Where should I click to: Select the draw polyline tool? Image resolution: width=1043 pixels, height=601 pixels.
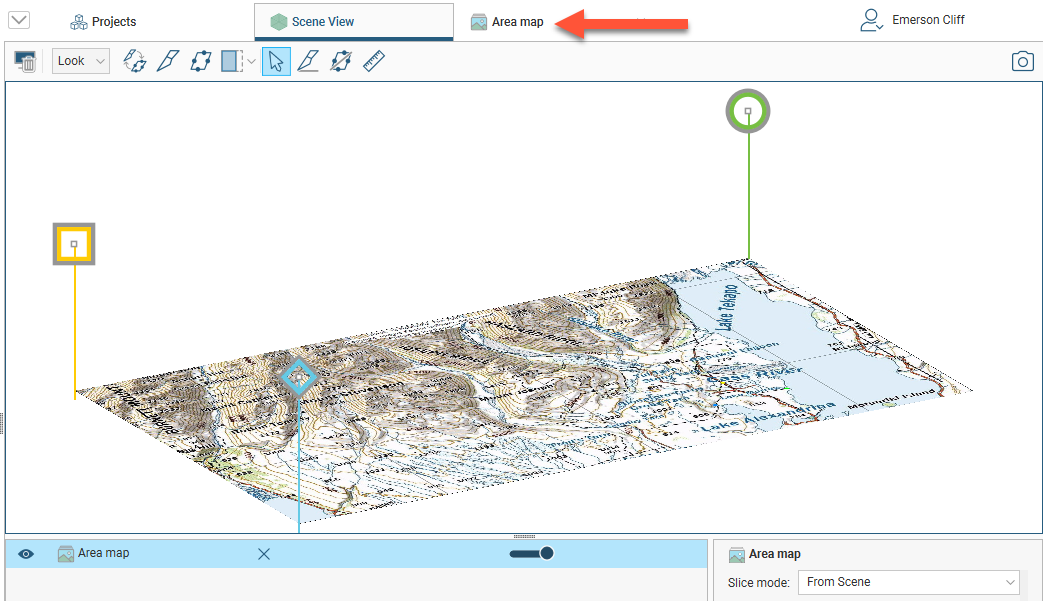pos(308,61)
